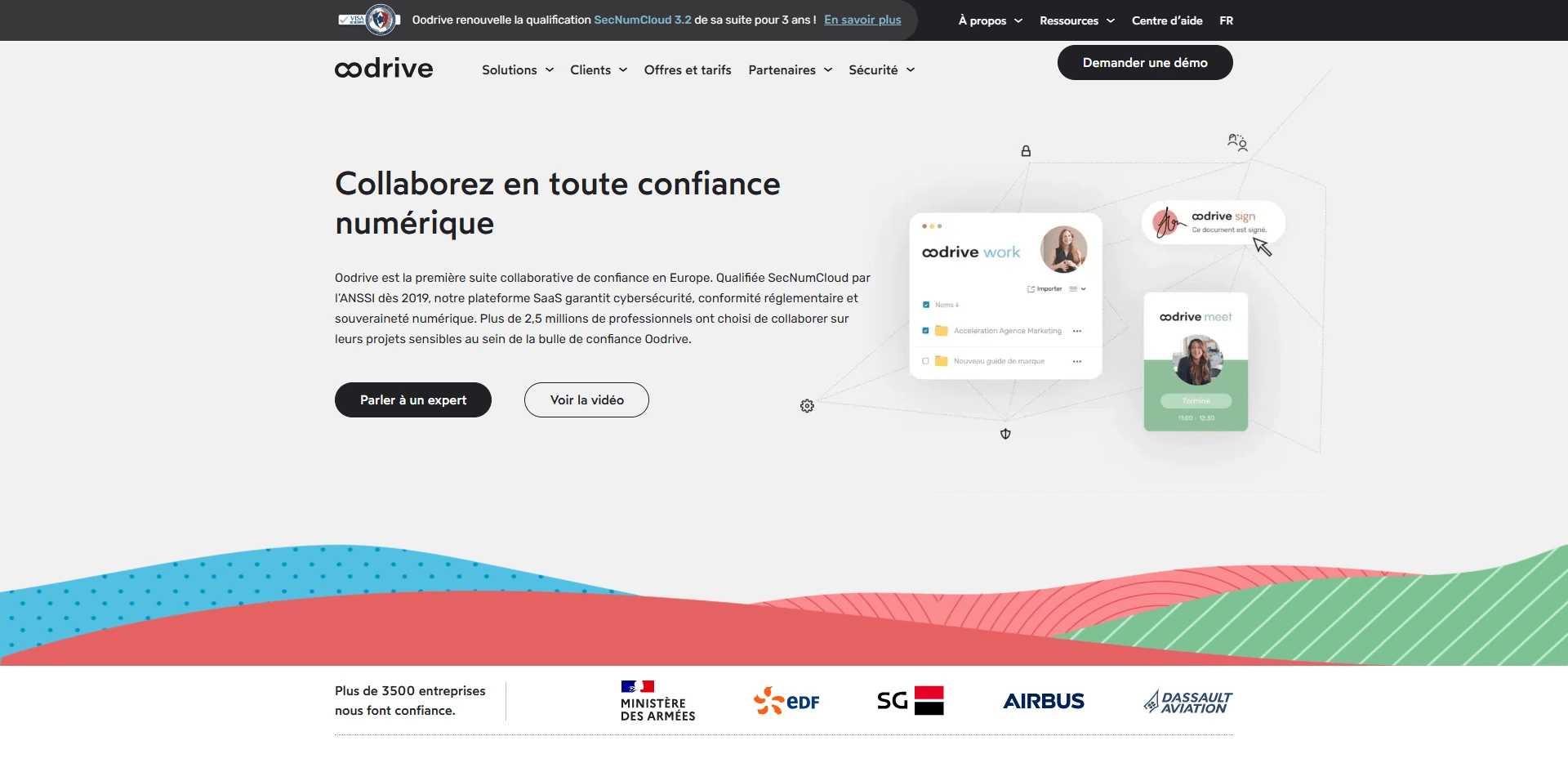Click the gear icon in the network graphic
1568x772 pixels.
[x=806, y=405]
